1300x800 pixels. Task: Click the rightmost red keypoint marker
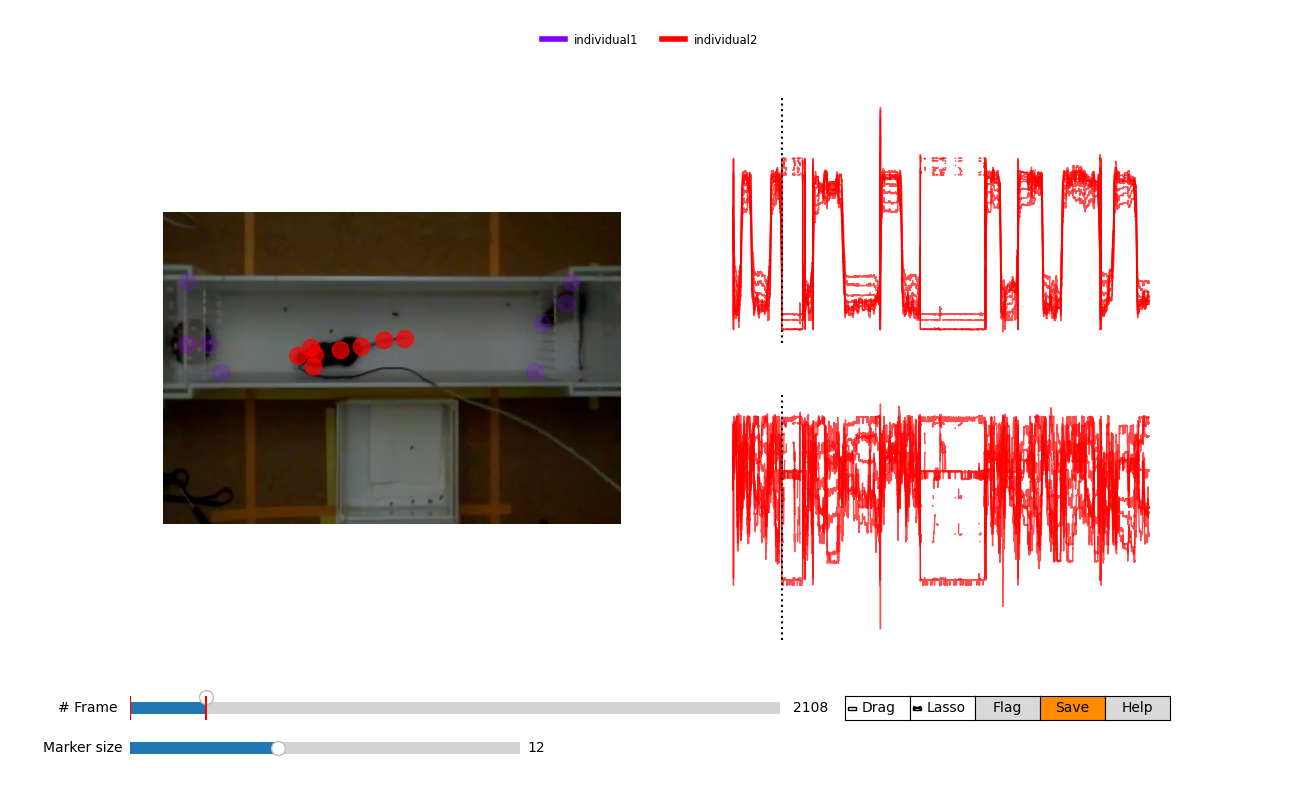coord(404,339)
